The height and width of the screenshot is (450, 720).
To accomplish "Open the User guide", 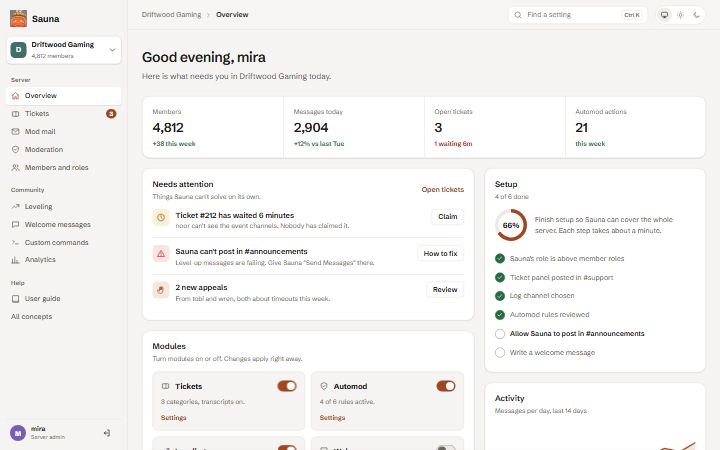I will (x=63, y=298).
